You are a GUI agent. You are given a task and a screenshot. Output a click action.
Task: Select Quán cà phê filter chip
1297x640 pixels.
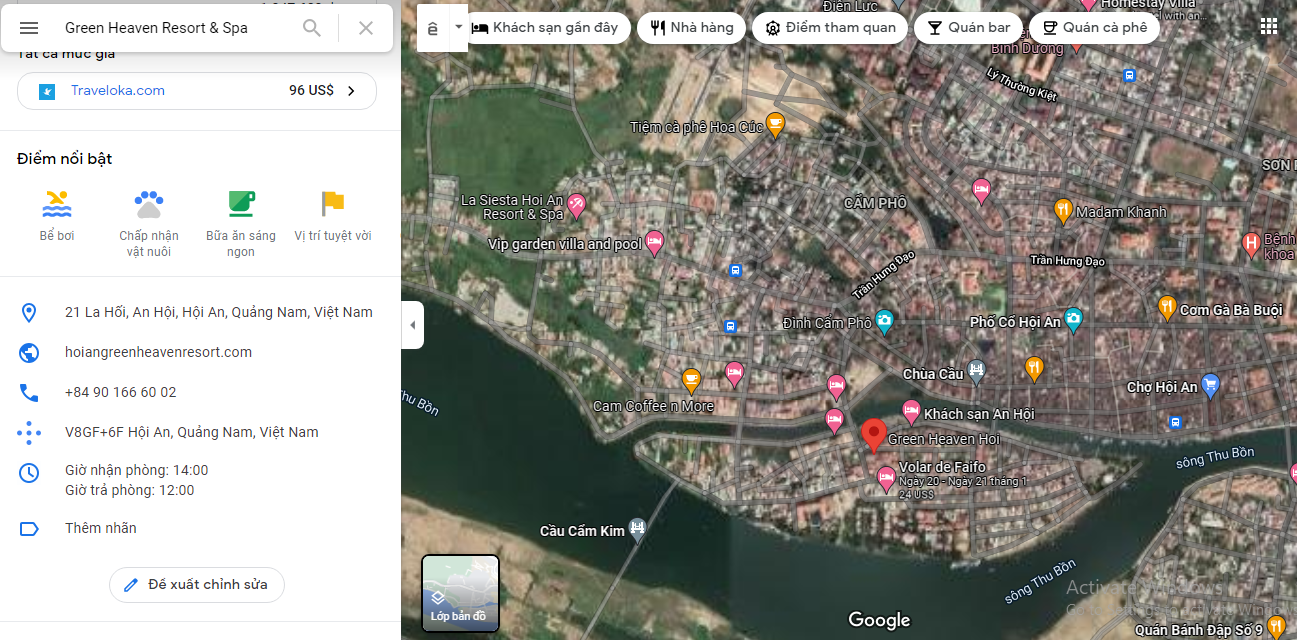click(x=1094, y=28)
